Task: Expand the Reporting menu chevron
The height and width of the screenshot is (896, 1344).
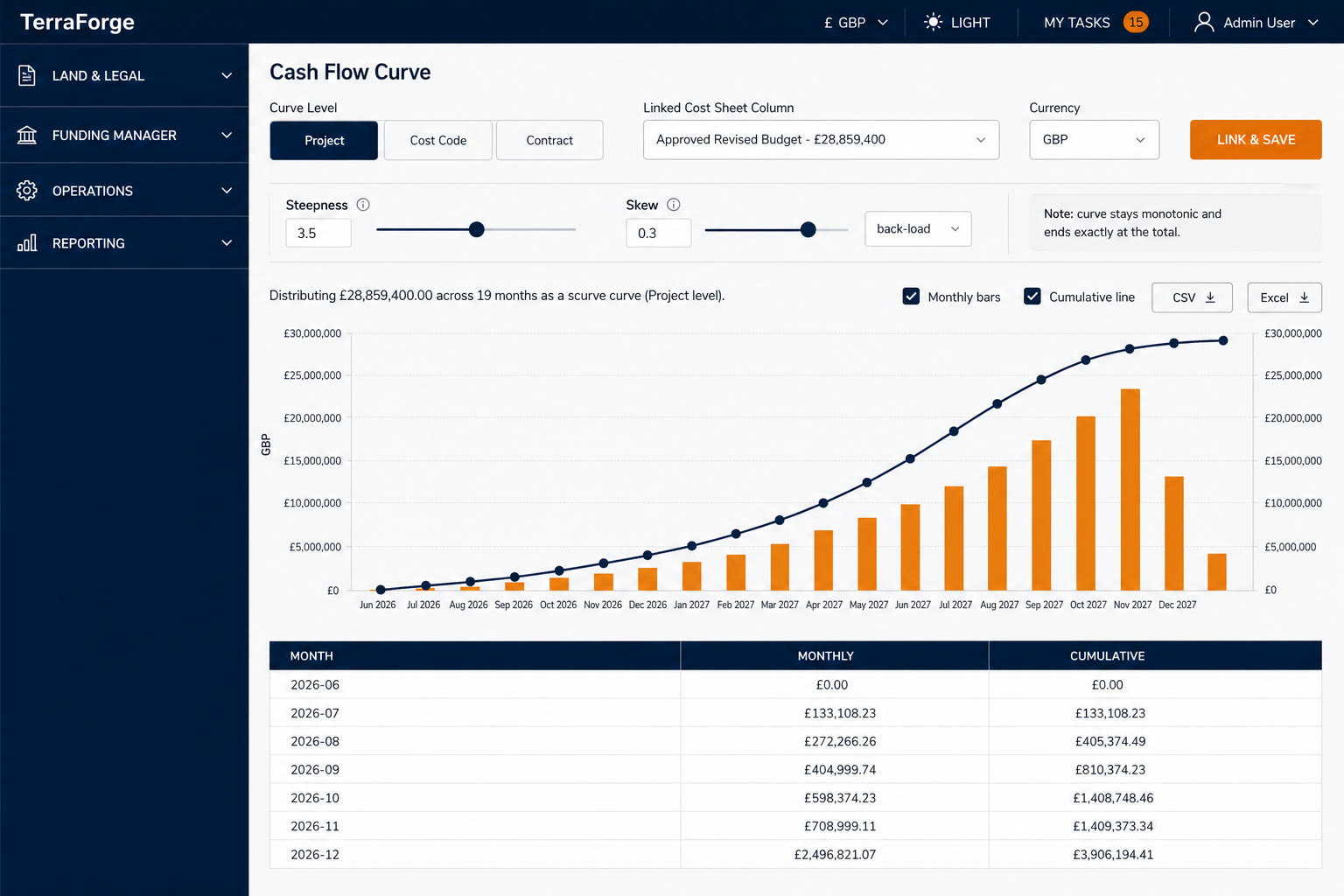Action: tap(227, 243)
